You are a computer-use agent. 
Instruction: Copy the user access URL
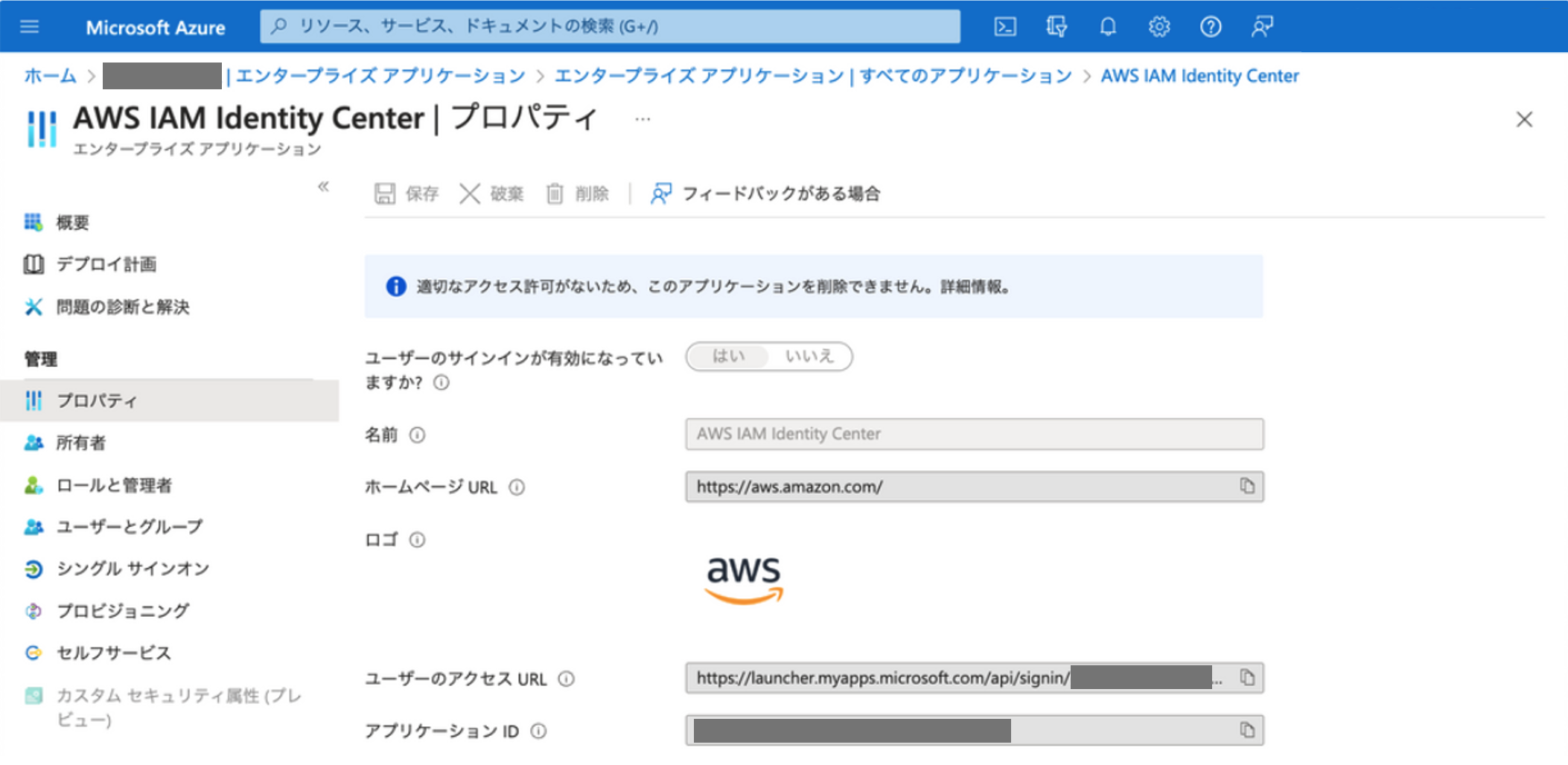click(x=1247, y=677)
